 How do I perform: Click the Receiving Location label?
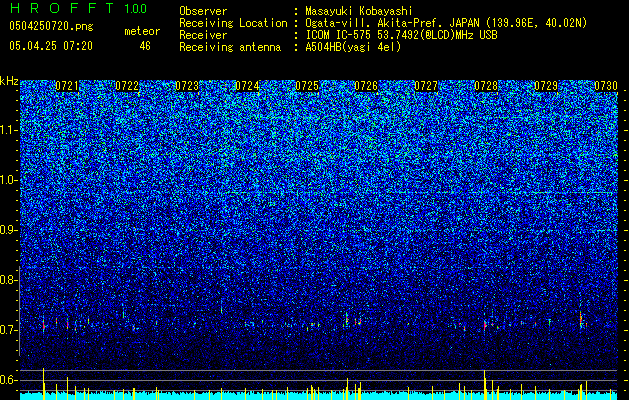(x=233, y=23)
